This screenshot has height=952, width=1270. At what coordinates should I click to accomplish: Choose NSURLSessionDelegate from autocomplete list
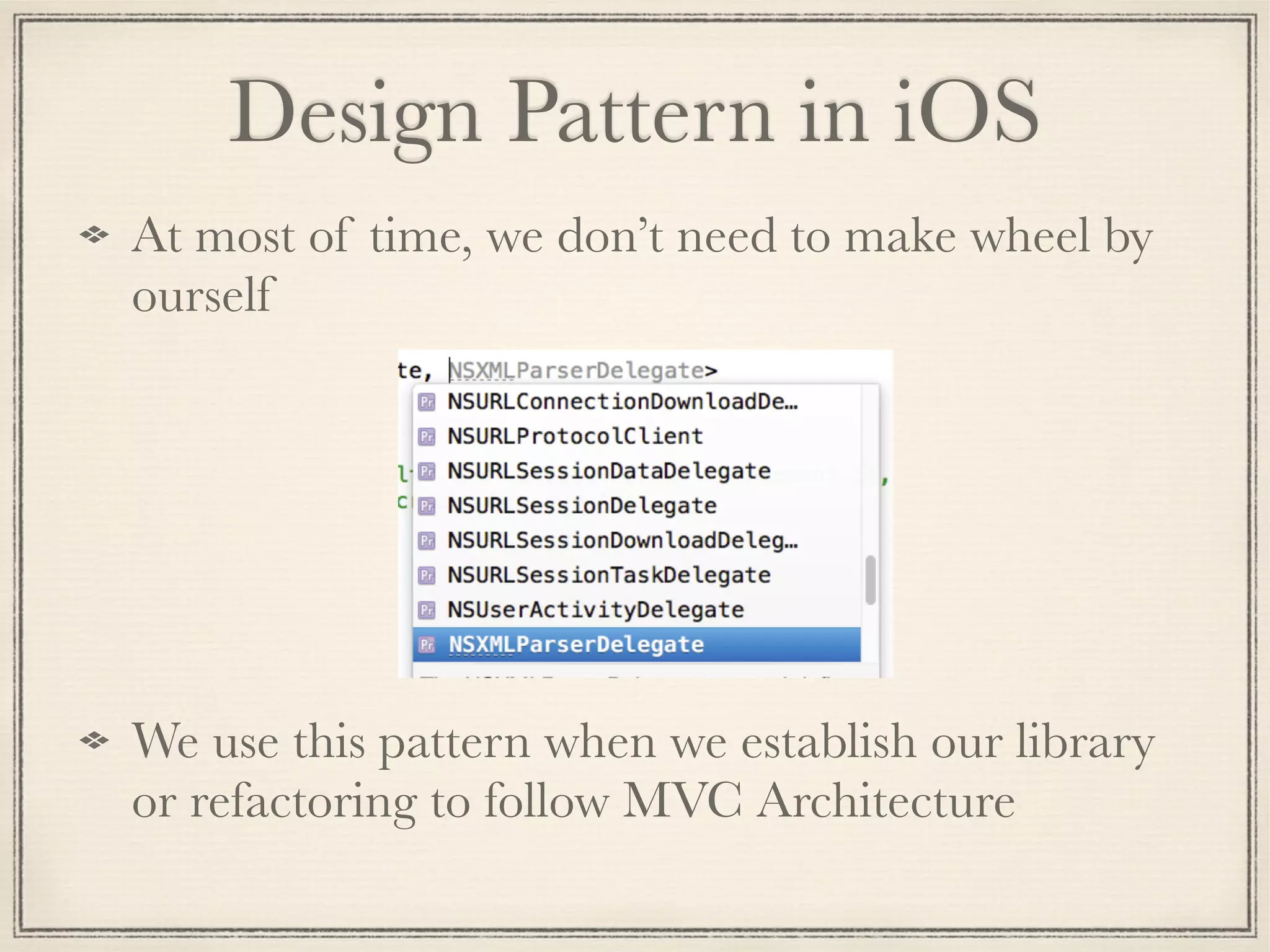pyautogui.click(x=637, y=506)
